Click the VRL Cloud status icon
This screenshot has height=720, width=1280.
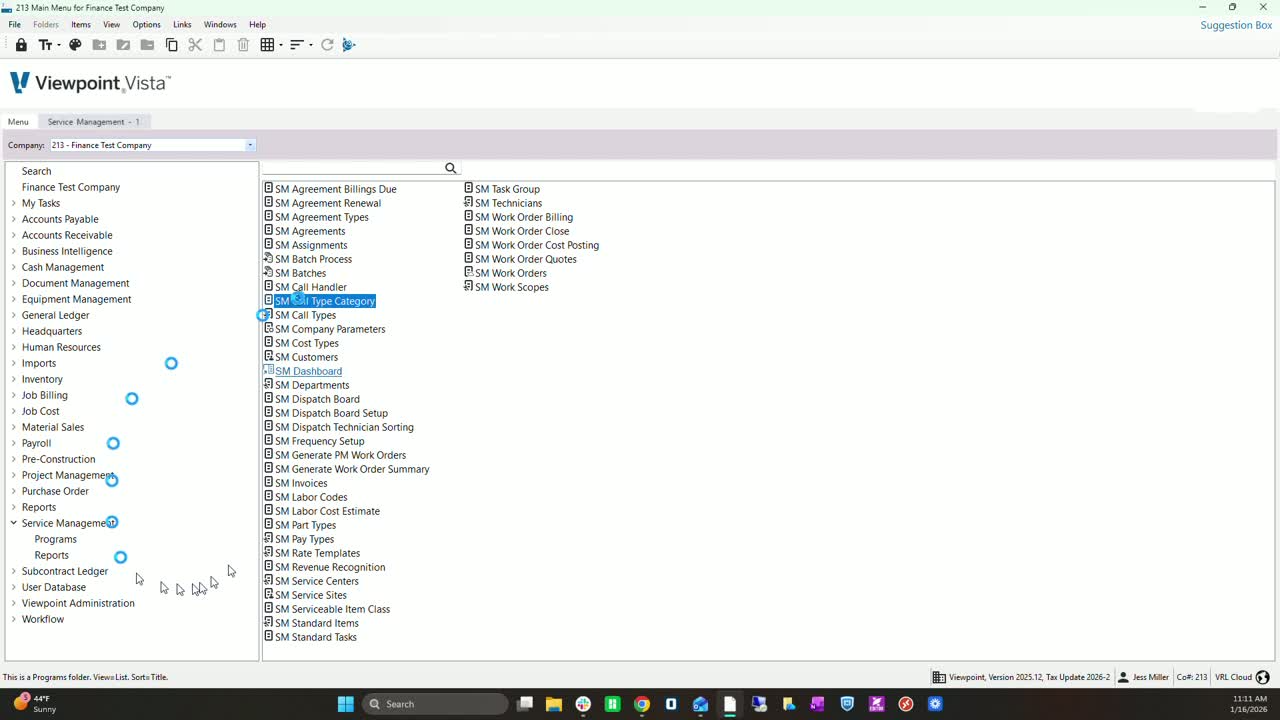click(x=1262, y=677)
